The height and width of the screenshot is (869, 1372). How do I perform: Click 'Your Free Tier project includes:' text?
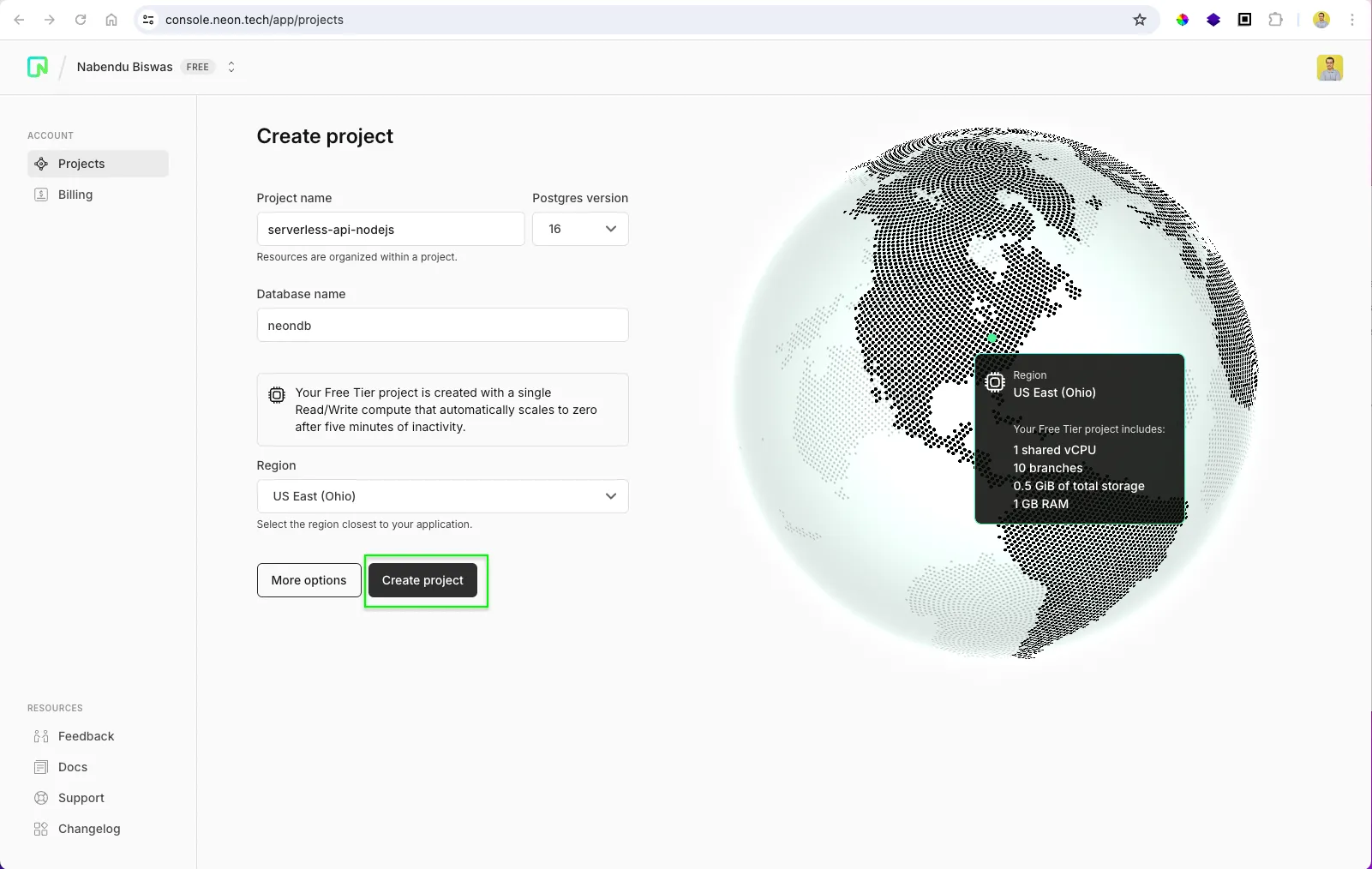pyautogui.click(x=1088, y=429)
